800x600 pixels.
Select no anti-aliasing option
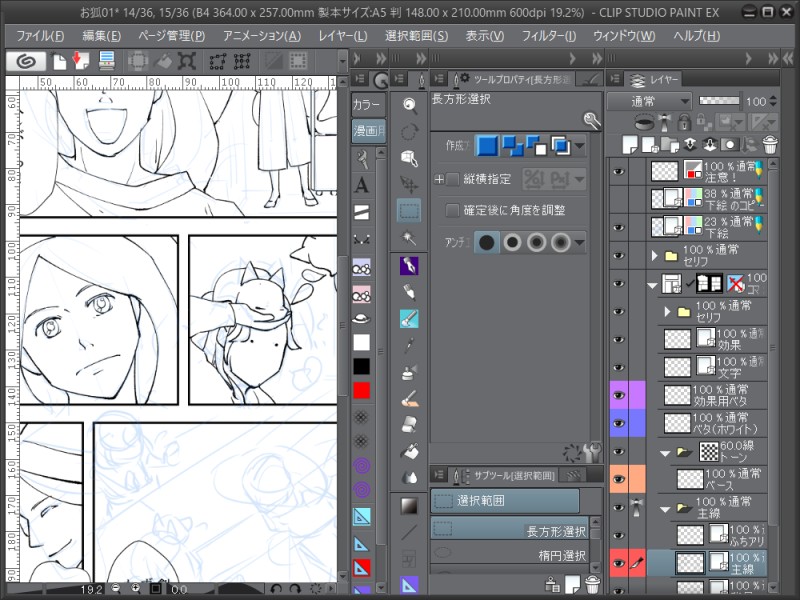click(487, 242)
